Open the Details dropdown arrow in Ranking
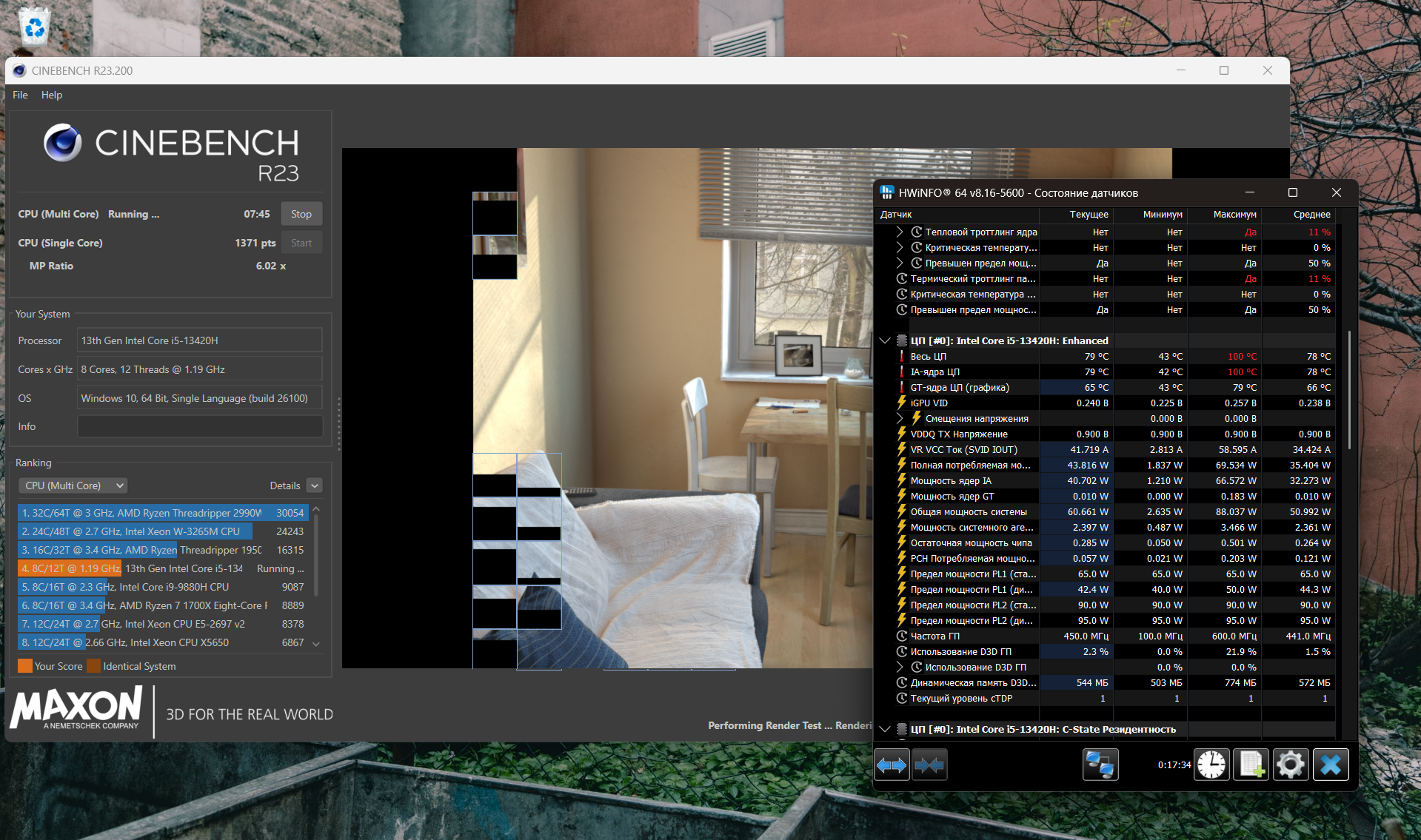Screen dimensions: 1421x840 pyautogui.click(x=315, y=485)
